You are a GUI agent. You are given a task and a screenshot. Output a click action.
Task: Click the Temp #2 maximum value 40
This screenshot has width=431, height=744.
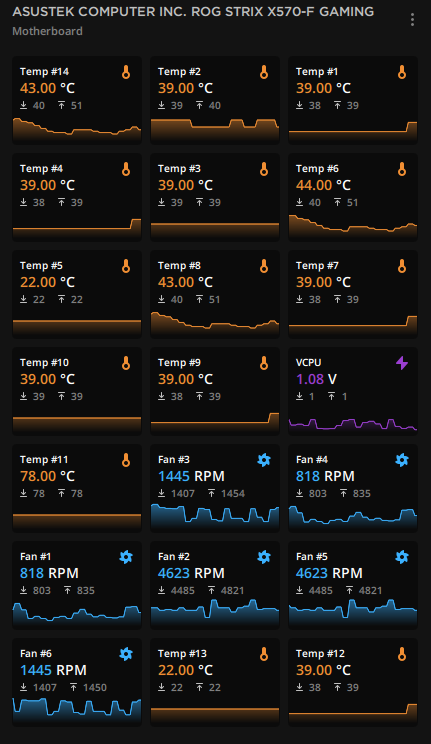tap(215, 105)
